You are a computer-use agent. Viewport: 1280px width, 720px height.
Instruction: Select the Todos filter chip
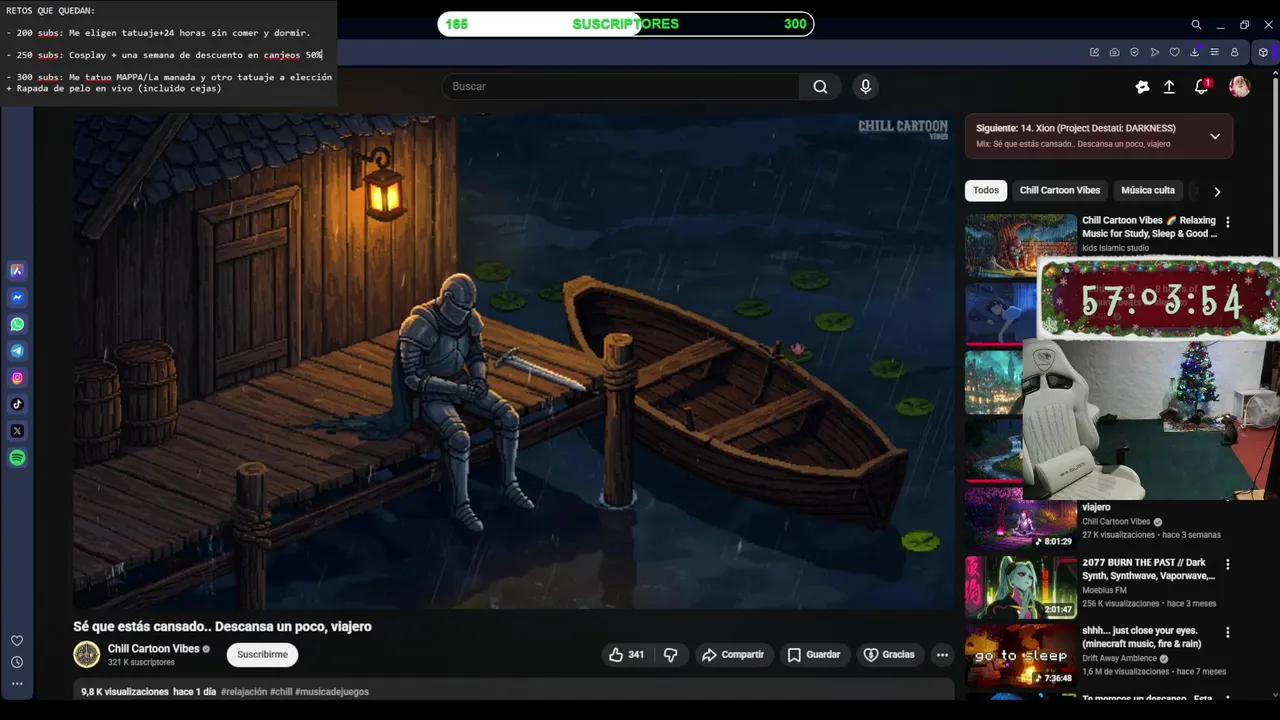click(986, 190)
